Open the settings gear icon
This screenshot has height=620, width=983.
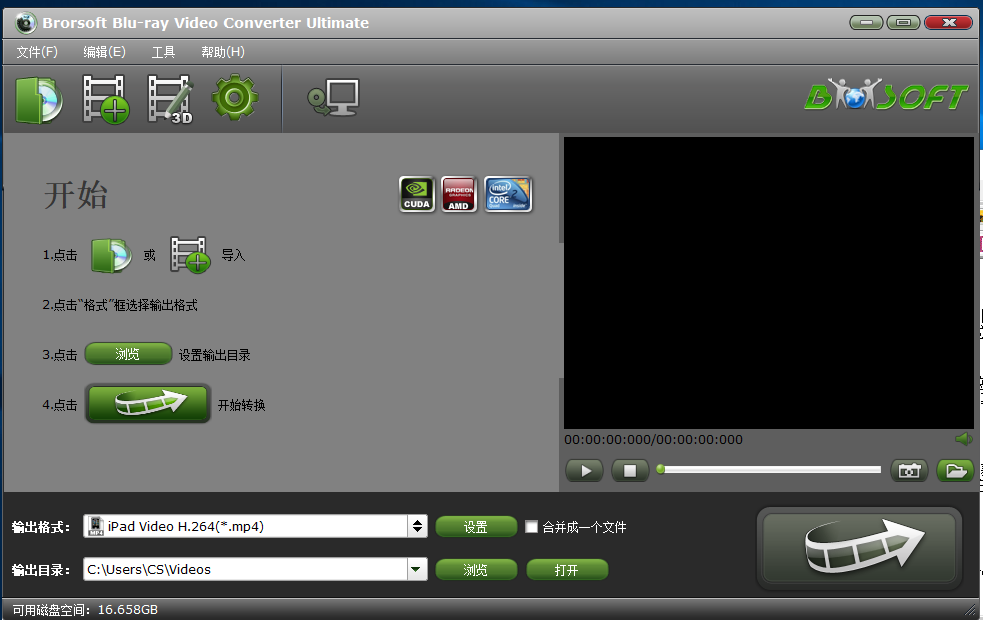pos(235,98)
